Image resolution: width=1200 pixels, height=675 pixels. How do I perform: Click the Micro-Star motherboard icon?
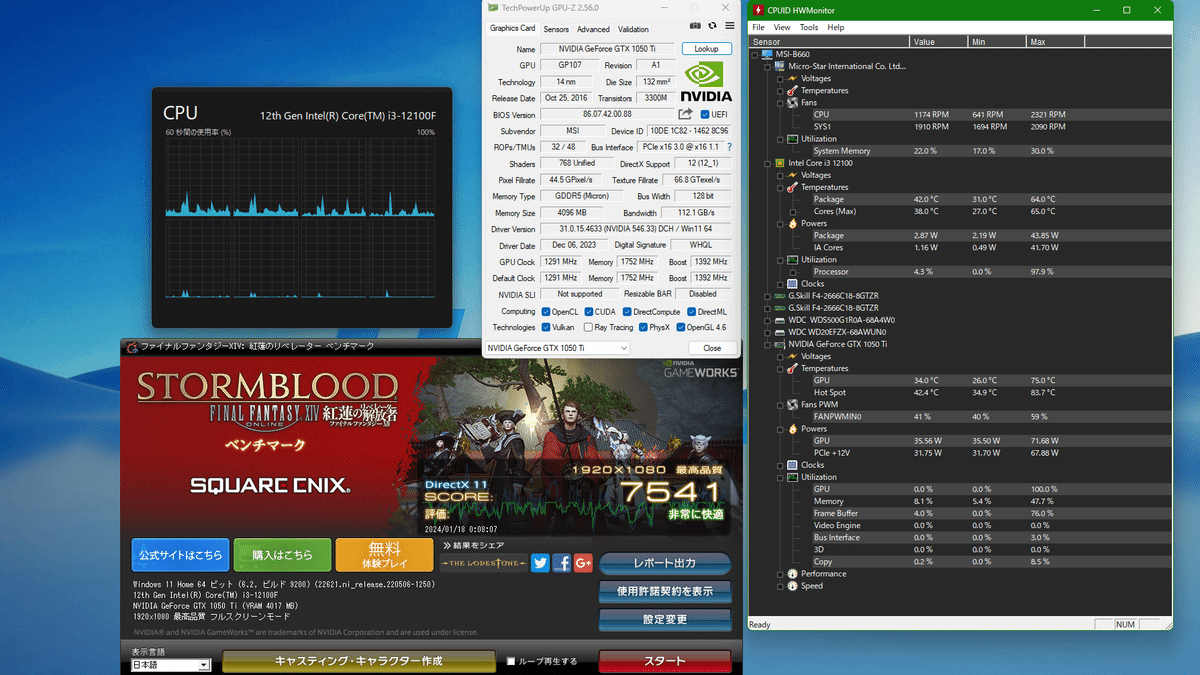click(x=780, y=66)
